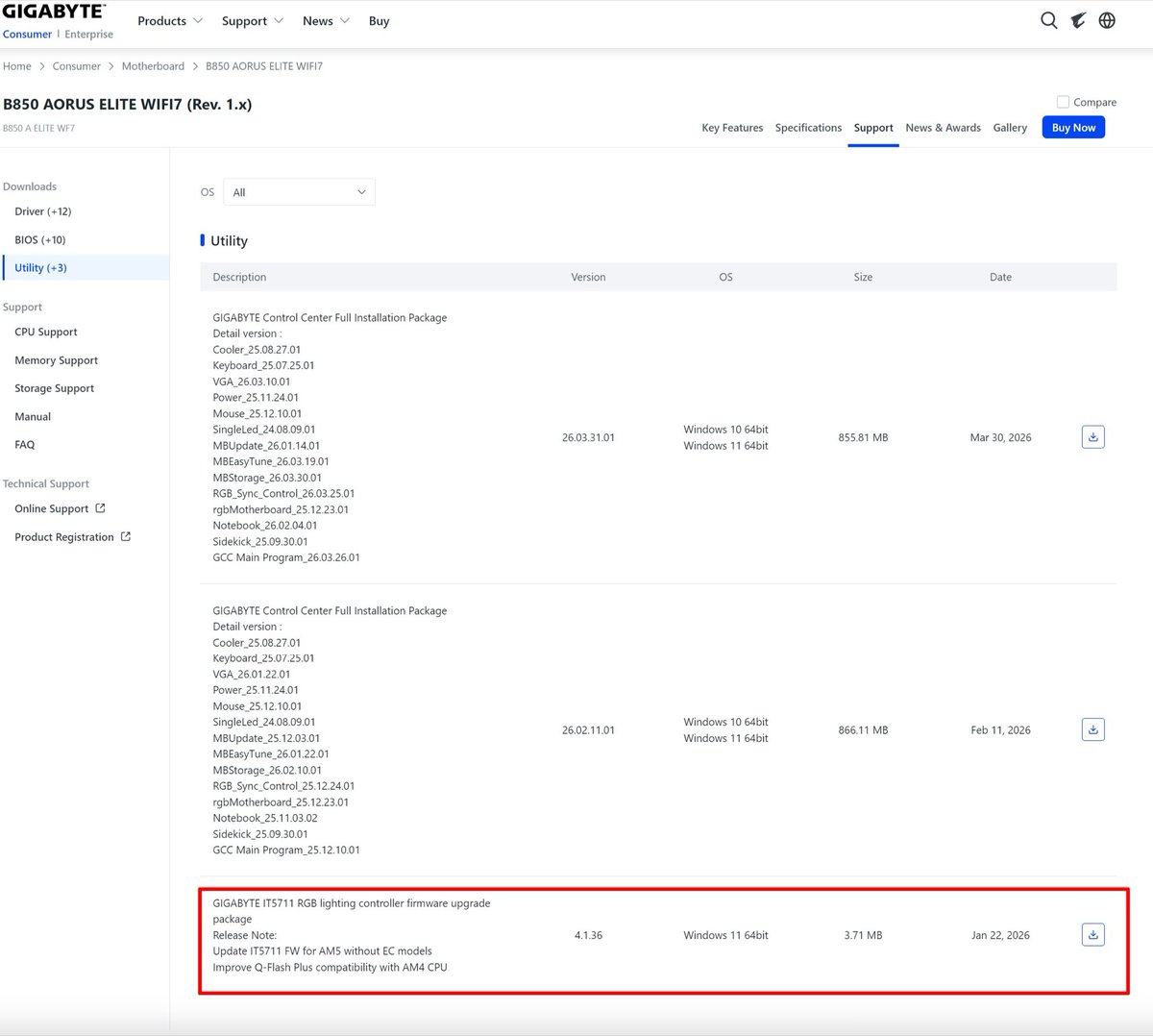
Task: Click the Size column header
Action: click(863, 277)
